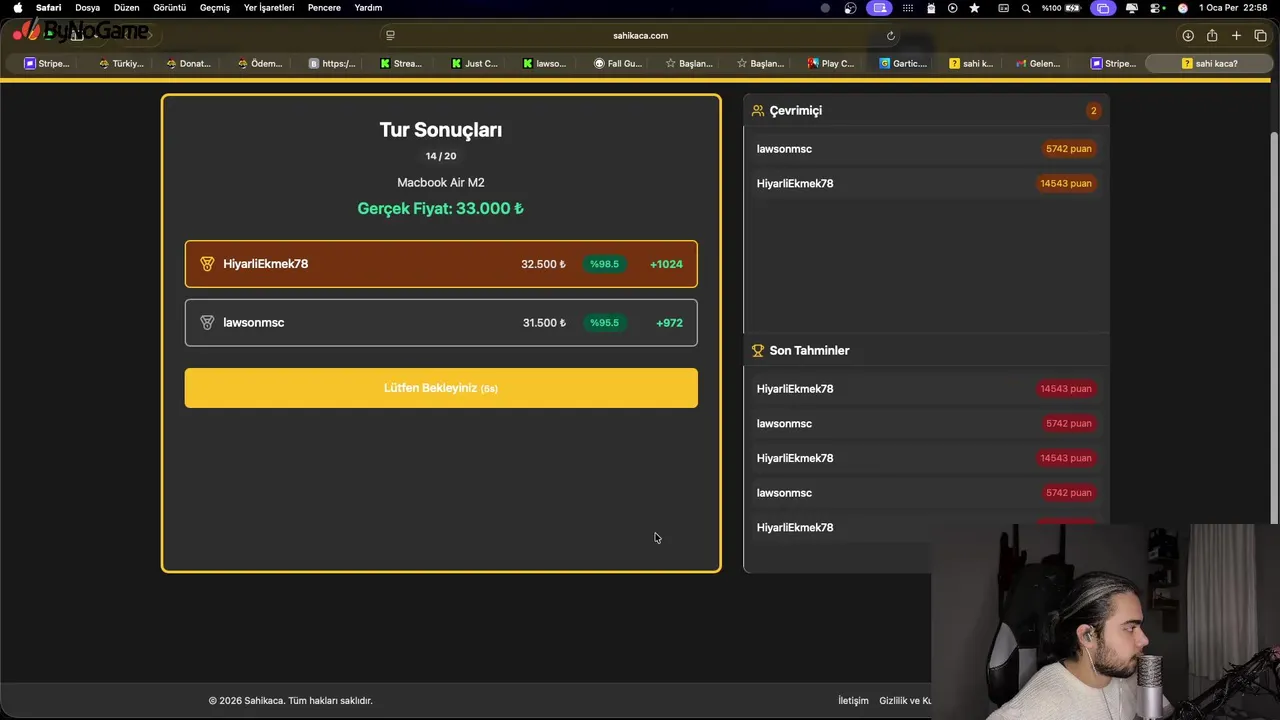The width and height of the screenshot is (1280, 720).
Task: Click the page reload icon
Action: [x=890, y=35]
